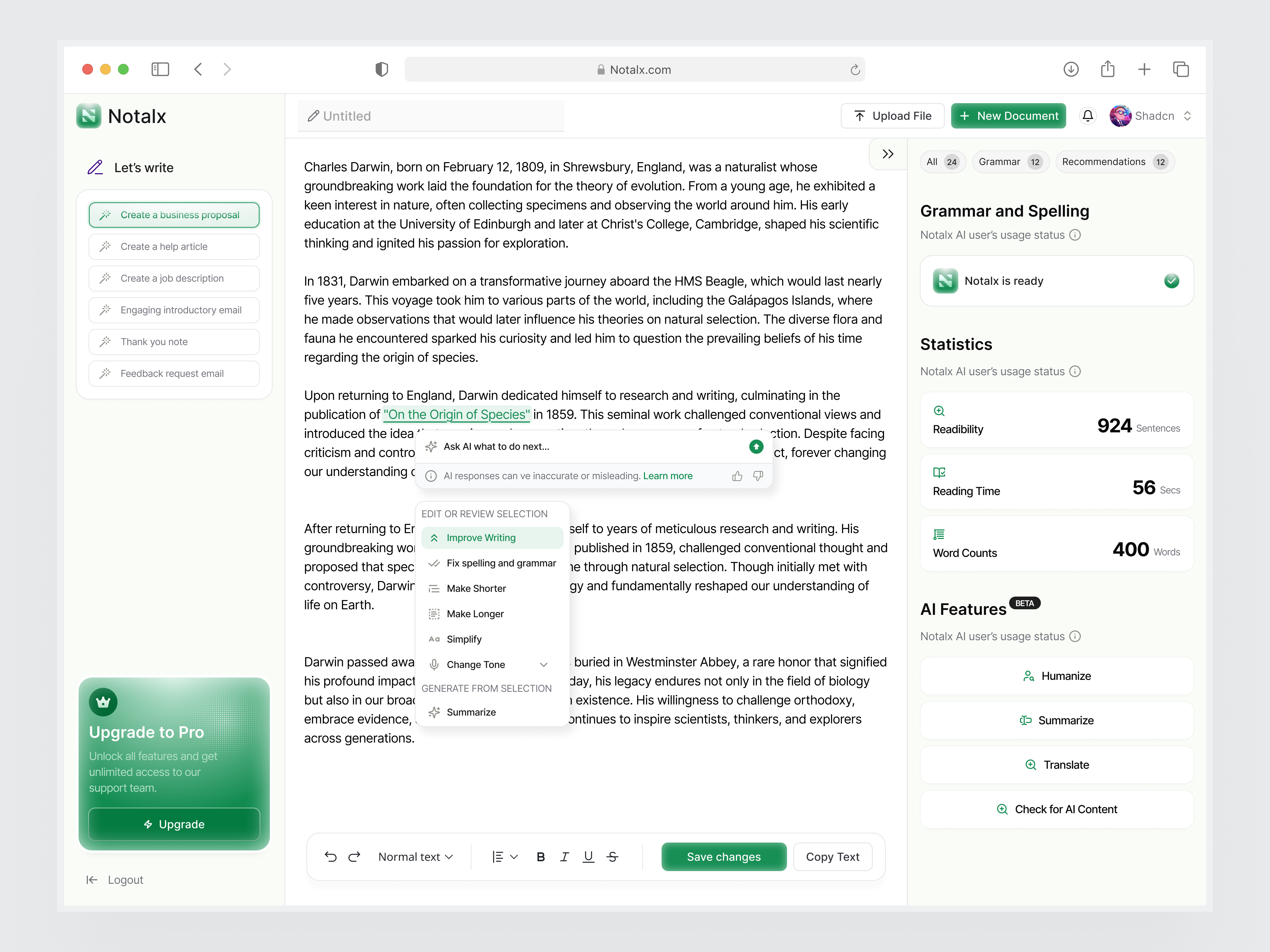Open the Normal text style dropdown

tap(416, 856)
